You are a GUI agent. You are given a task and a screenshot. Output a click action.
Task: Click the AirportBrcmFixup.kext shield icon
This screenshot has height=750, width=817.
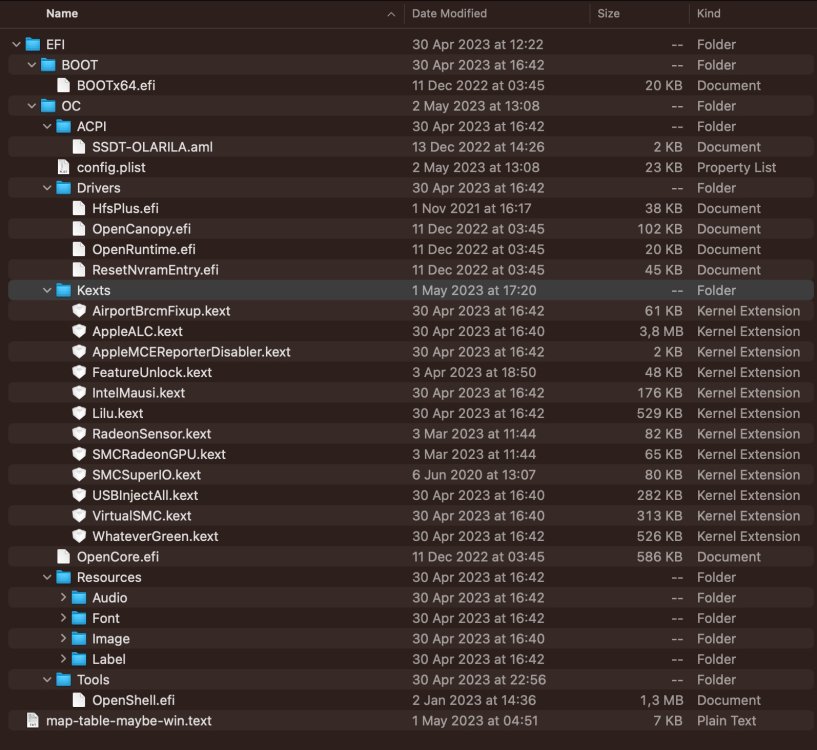coord(79,311)
